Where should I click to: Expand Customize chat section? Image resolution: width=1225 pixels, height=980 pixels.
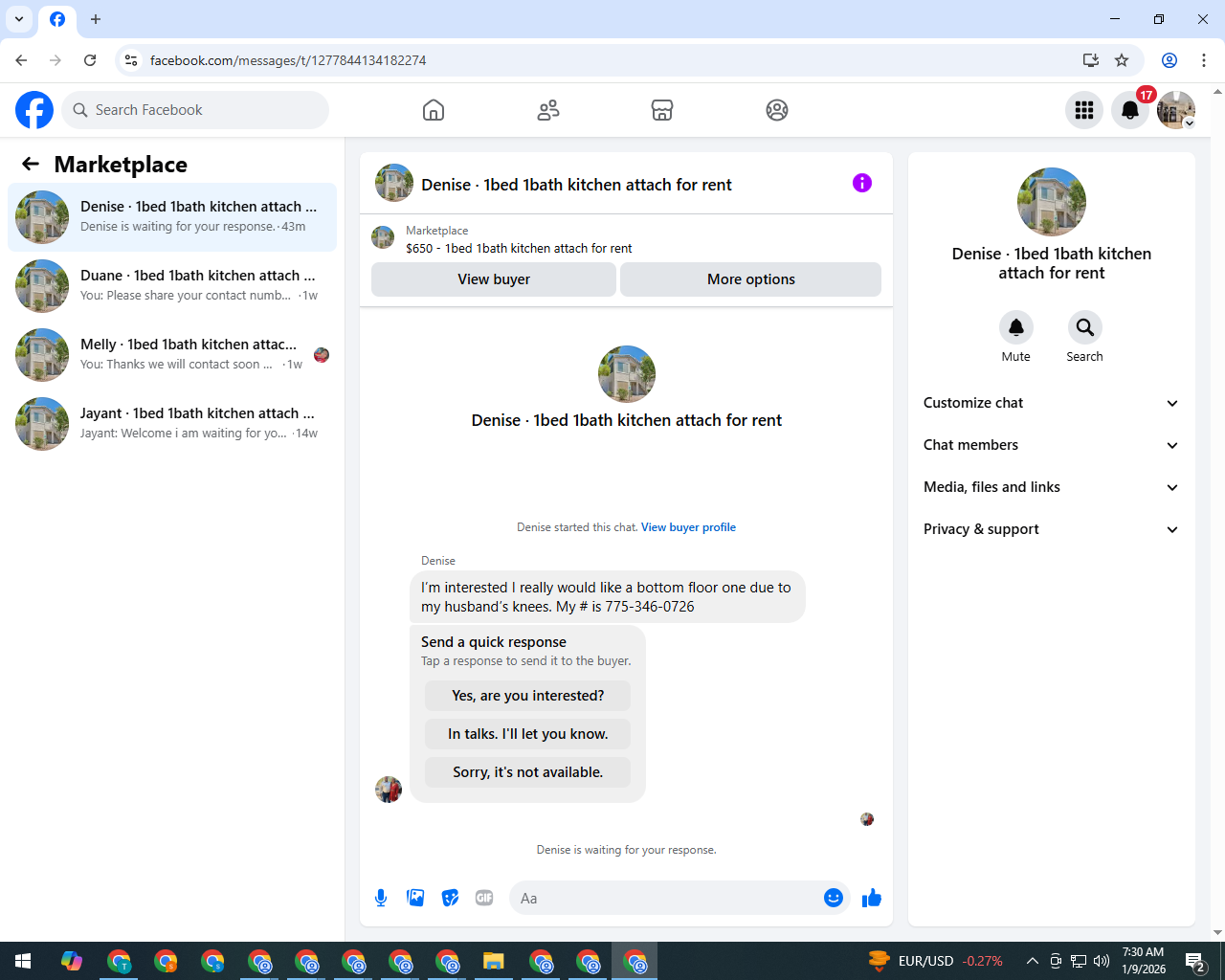1052,403
